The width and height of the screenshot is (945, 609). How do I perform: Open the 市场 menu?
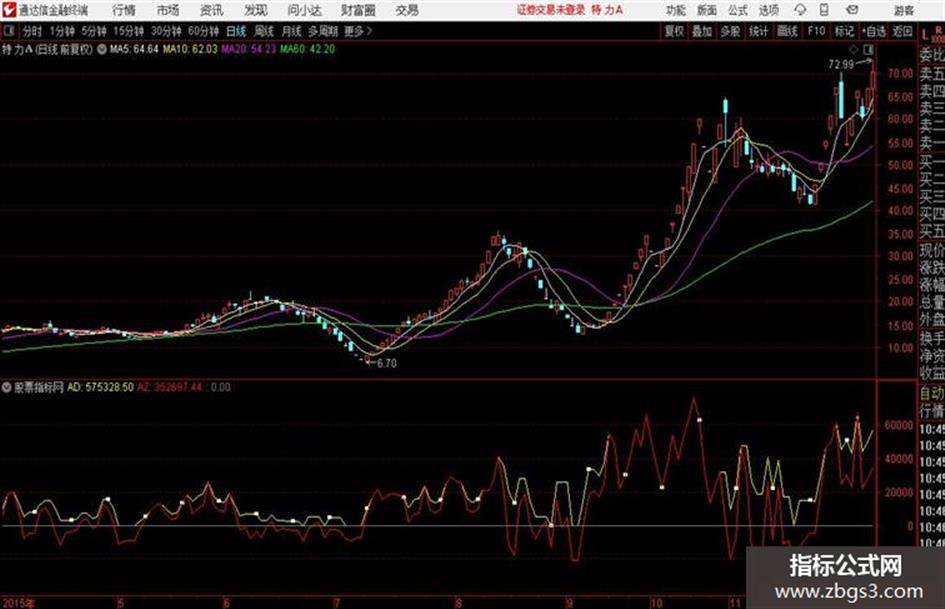coord(168,10)
